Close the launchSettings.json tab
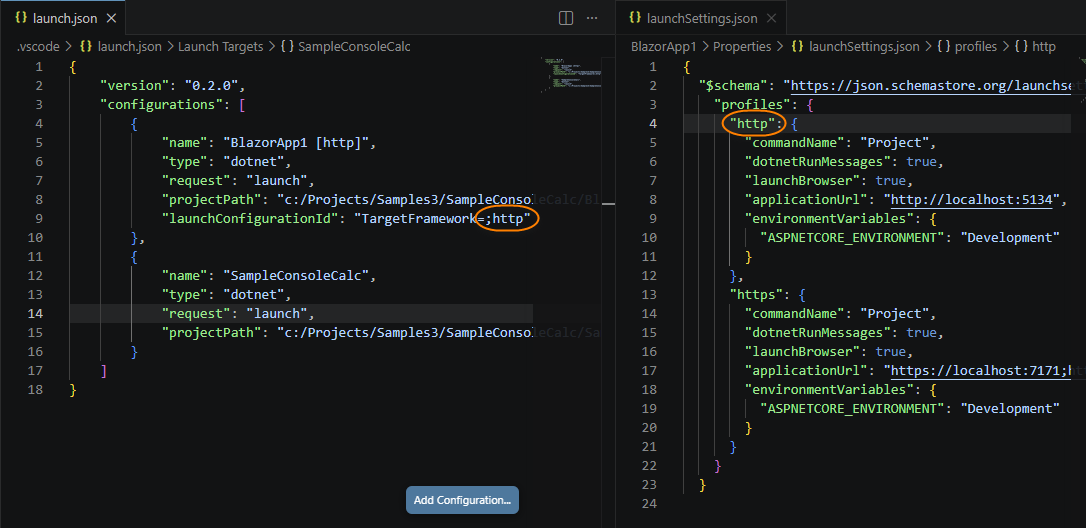Screen dimensions: 1086x528 point(772,18)
